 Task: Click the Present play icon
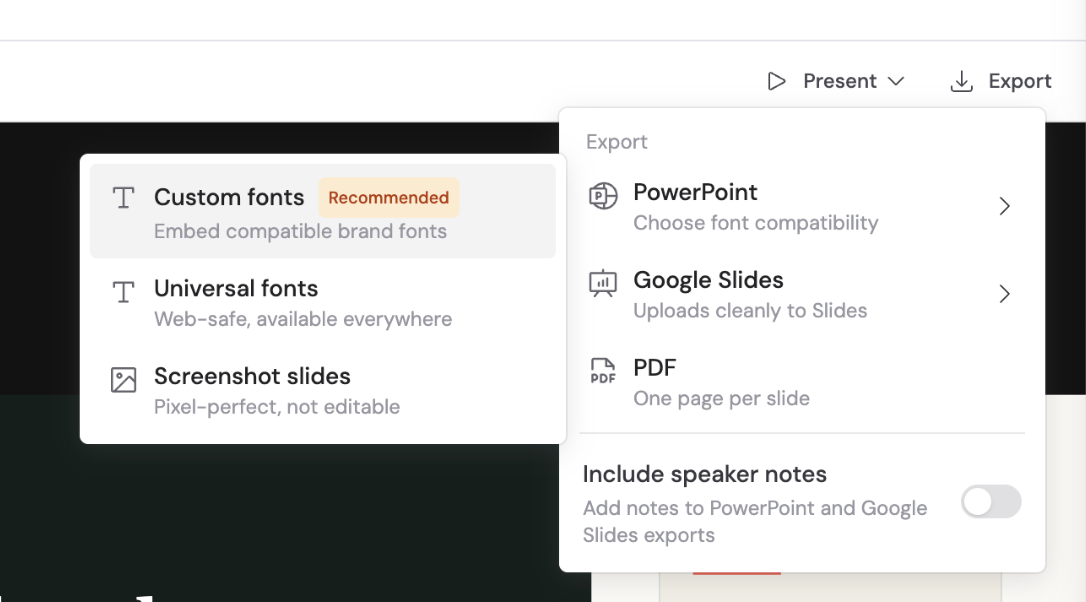(776, 81)
